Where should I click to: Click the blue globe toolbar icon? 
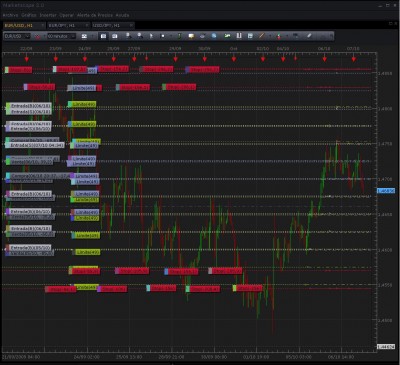pyautogui.click(x=214, y=36)
